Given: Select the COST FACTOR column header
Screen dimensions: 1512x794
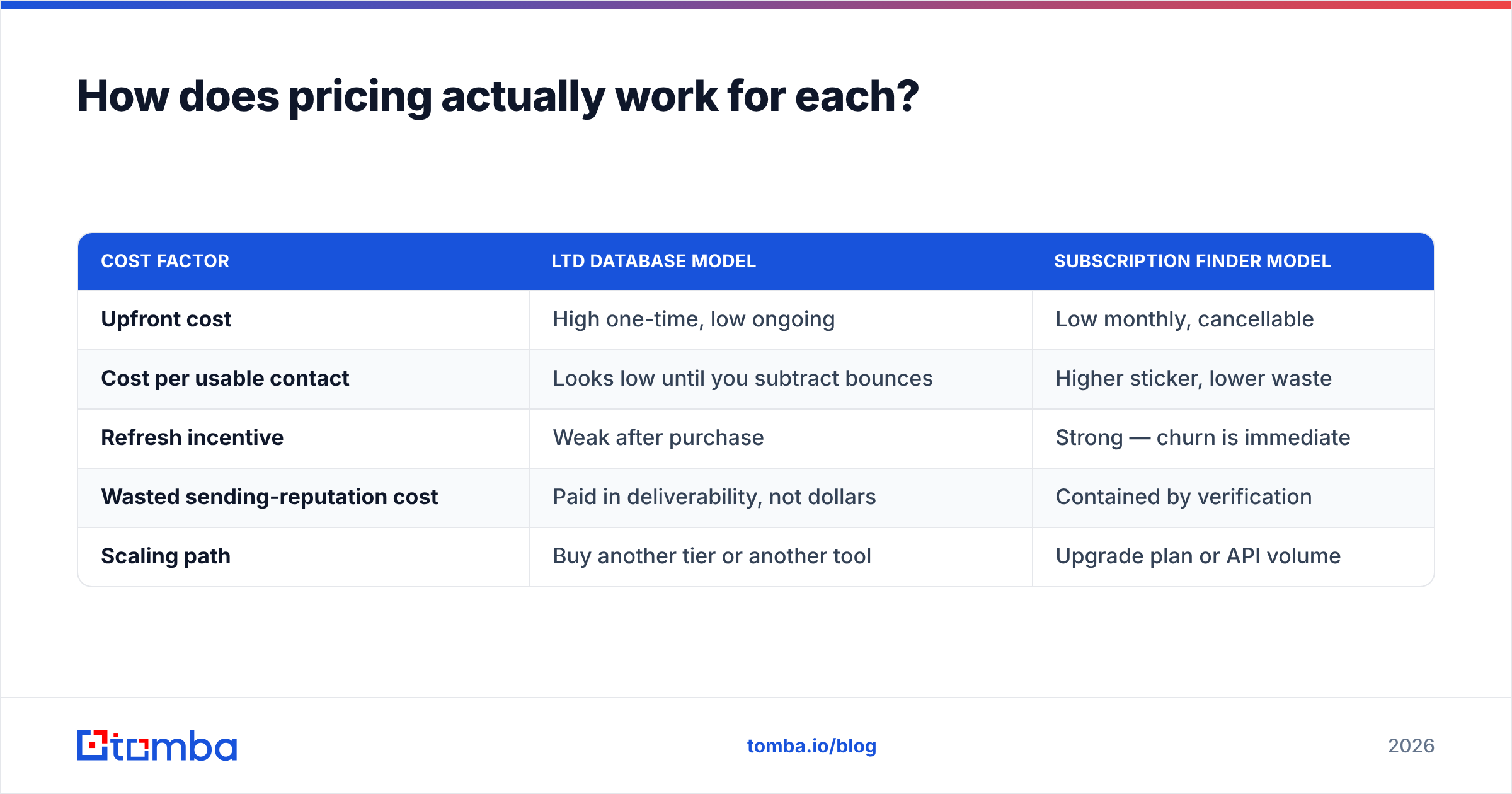Looking at the screenshot, I should pyautogui.click(x=165, y=261).
